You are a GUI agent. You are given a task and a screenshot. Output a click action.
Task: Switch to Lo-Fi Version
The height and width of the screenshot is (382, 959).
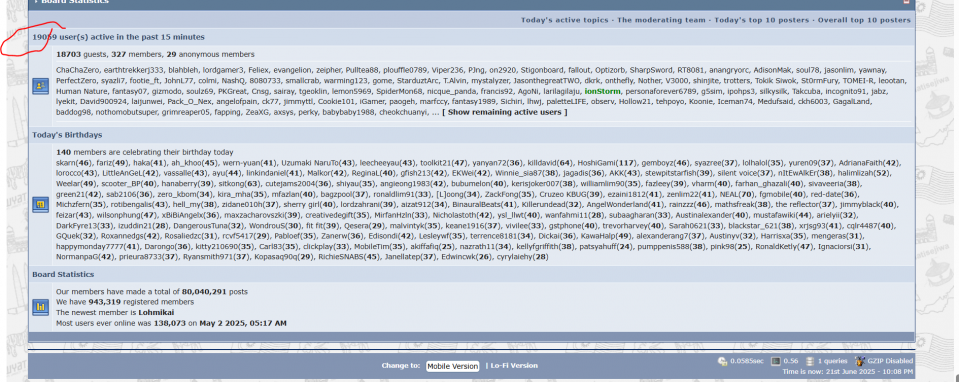coord(514,366)
